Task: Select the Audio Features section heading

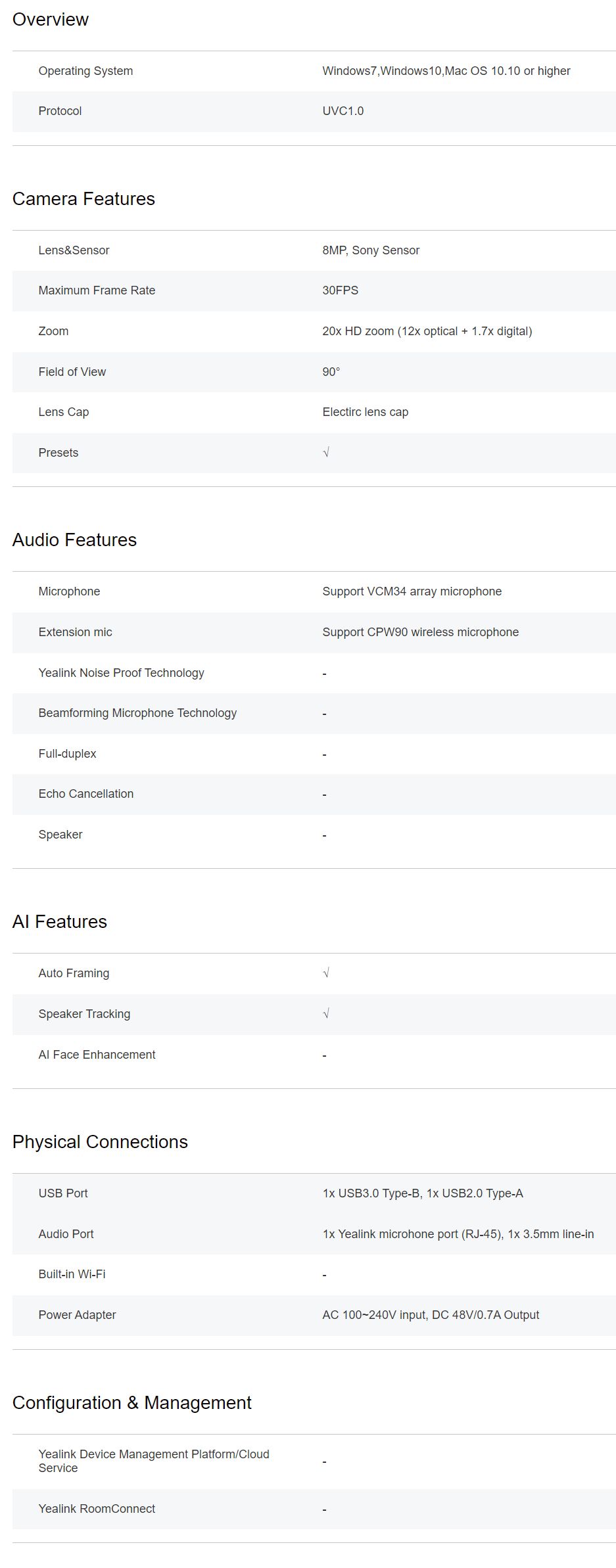Action: (x=74, y=540)
